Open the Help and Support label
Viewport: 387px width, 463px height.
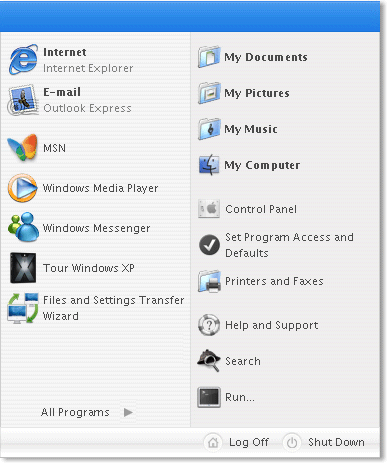point(272,325)
